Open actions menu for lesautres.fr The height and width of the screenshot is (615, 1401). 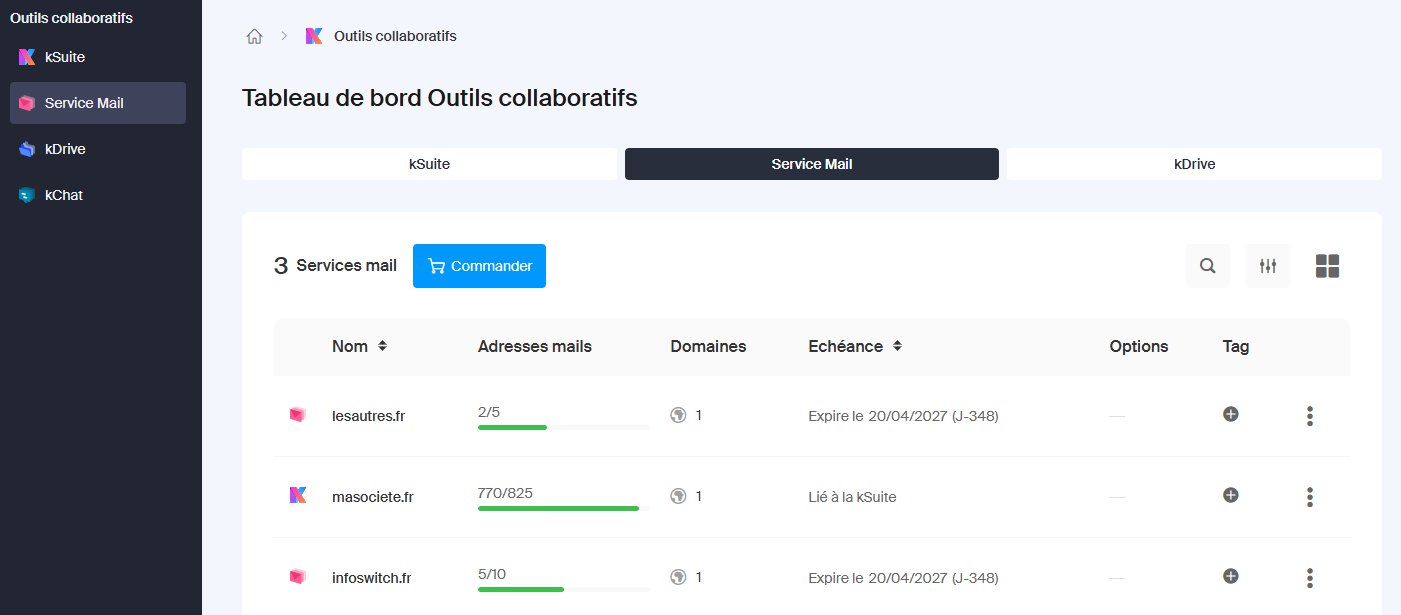pos(1310,416)
